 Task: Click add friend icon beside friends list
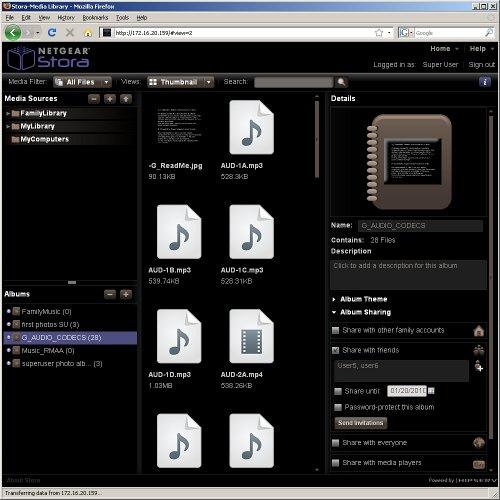click(479, 366)
